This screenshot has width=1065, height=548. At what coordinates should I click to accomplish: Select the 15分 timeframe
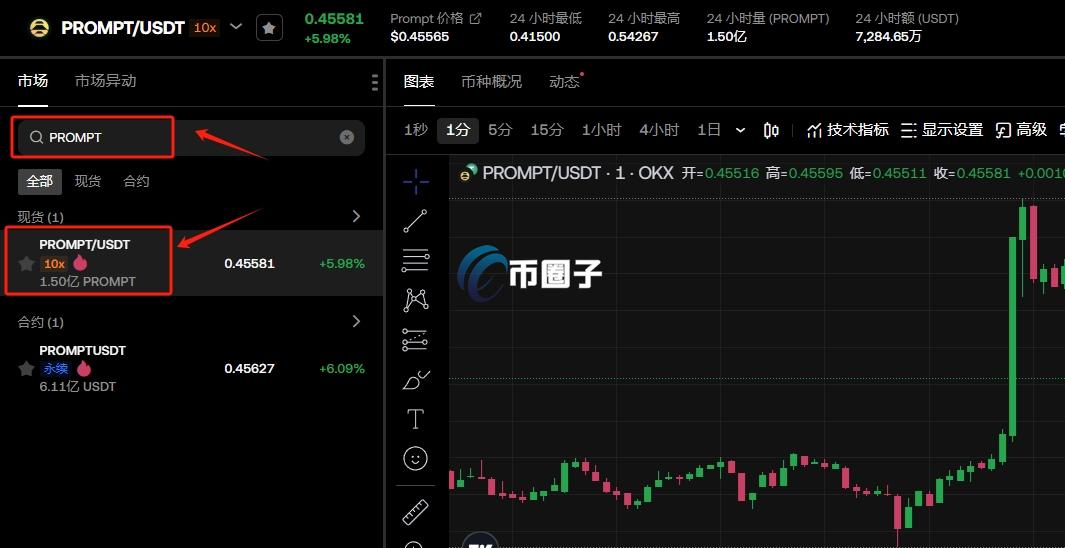[x=547, y=130]
